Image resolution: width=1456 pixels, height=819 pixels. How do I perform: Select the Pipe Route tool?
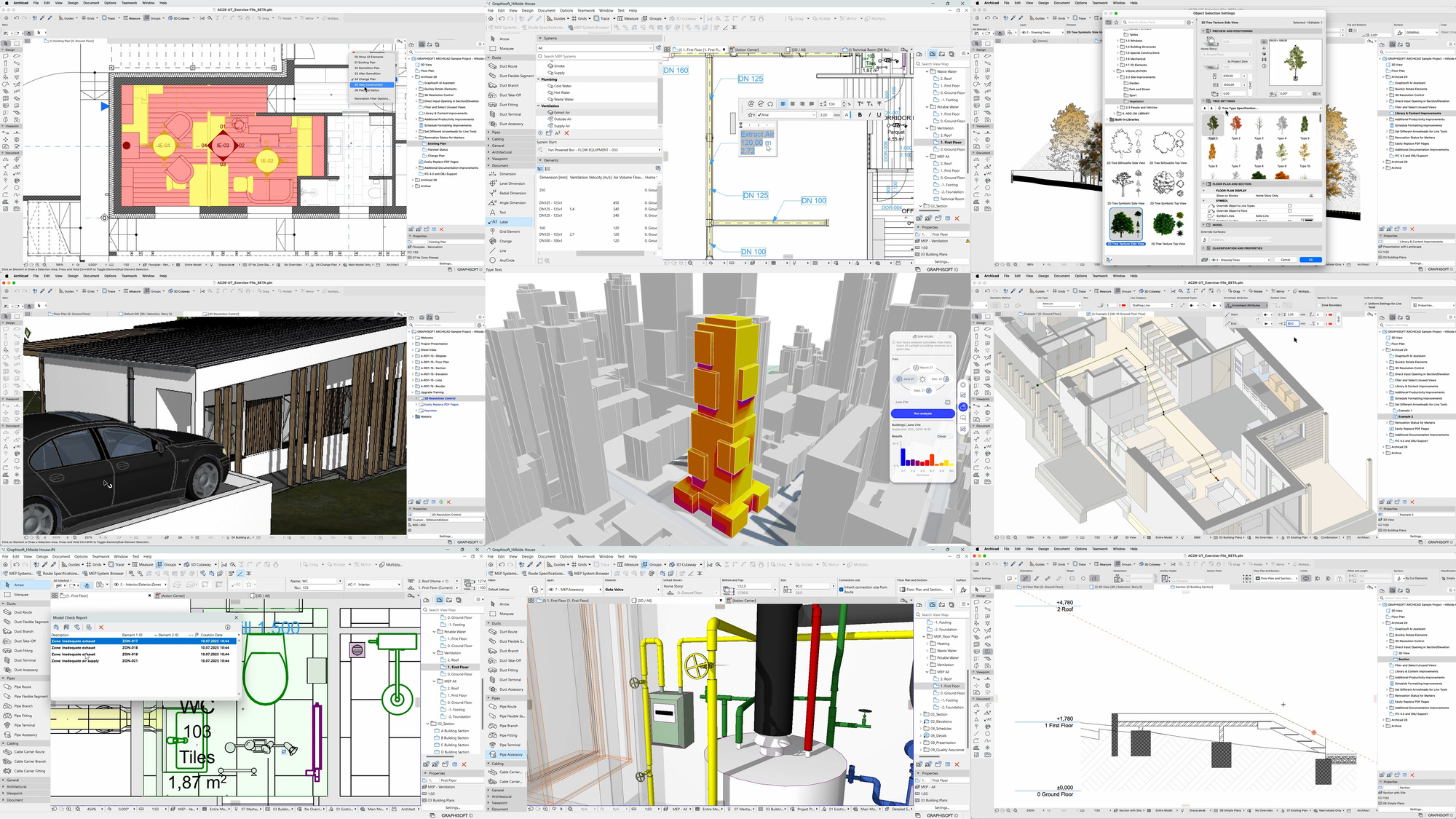click(x=22, y=687)
